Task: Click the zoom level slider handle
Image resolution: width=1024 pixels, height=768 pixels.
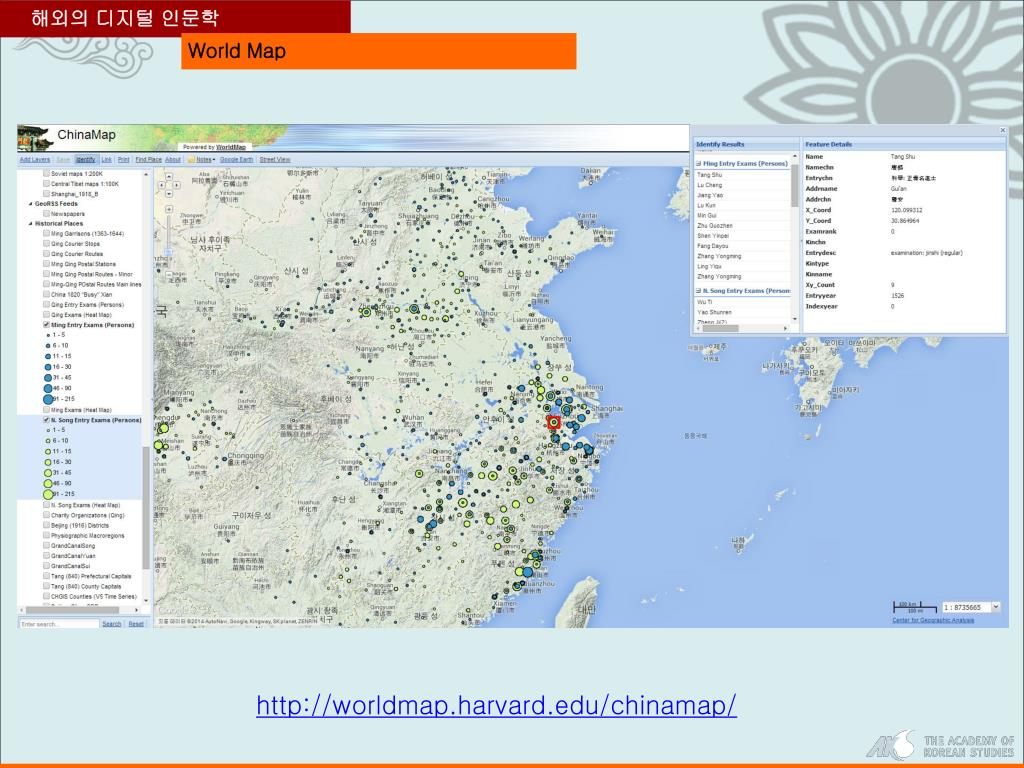Action: pos(168,252)
